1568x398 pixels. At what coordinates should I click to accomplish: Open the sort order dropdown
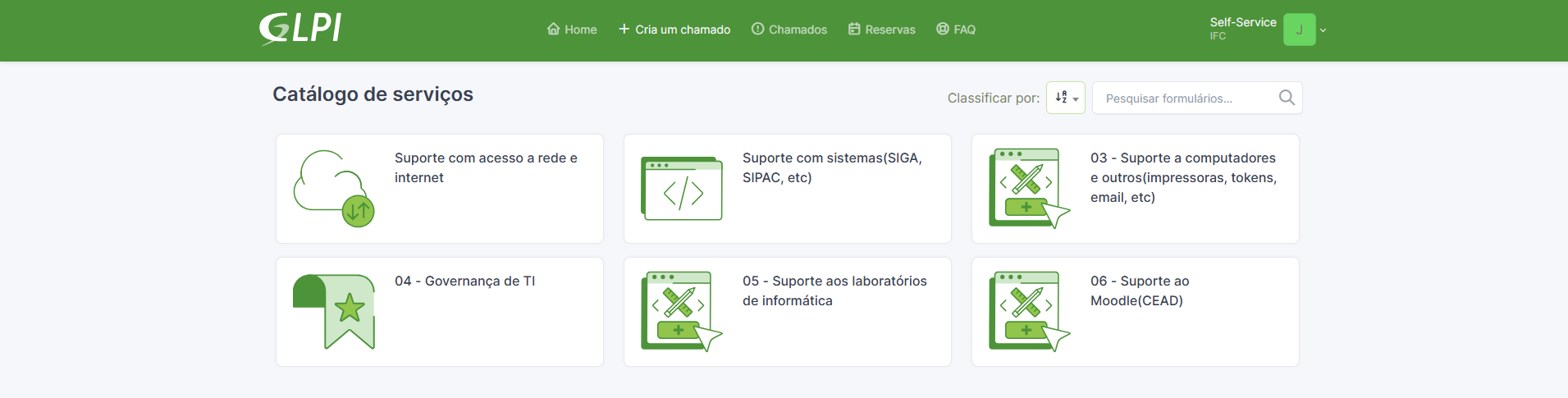tap(1066, 98)
